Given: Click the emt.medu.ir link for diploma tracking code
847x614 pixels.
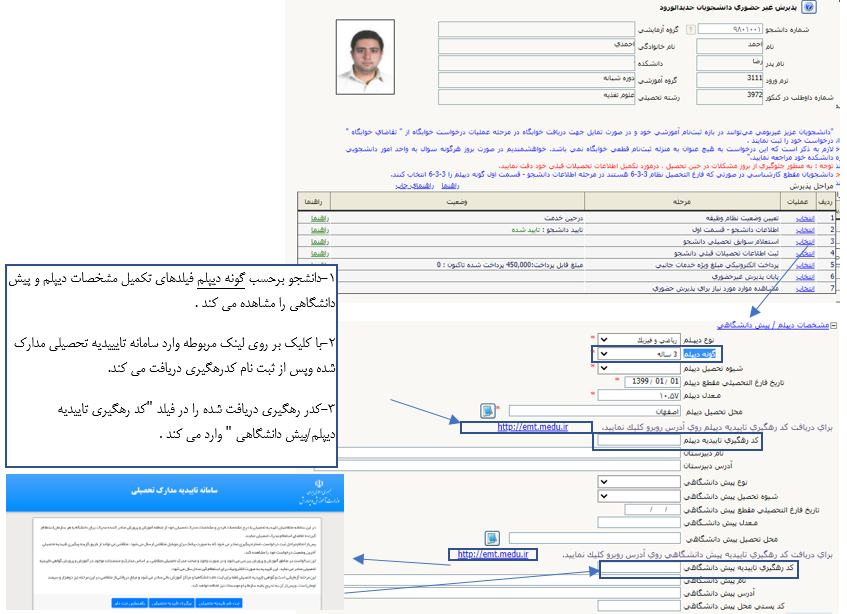Looking at the screenshot, I should [x=533, y=427].
